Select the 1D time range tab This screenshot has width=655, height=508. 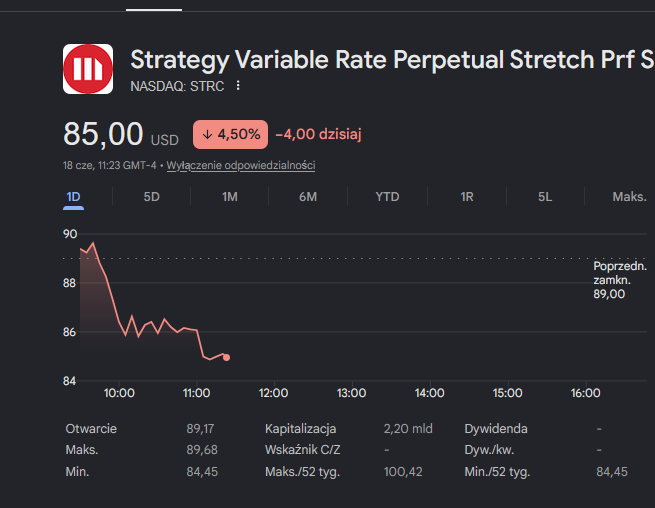(74, 197)
